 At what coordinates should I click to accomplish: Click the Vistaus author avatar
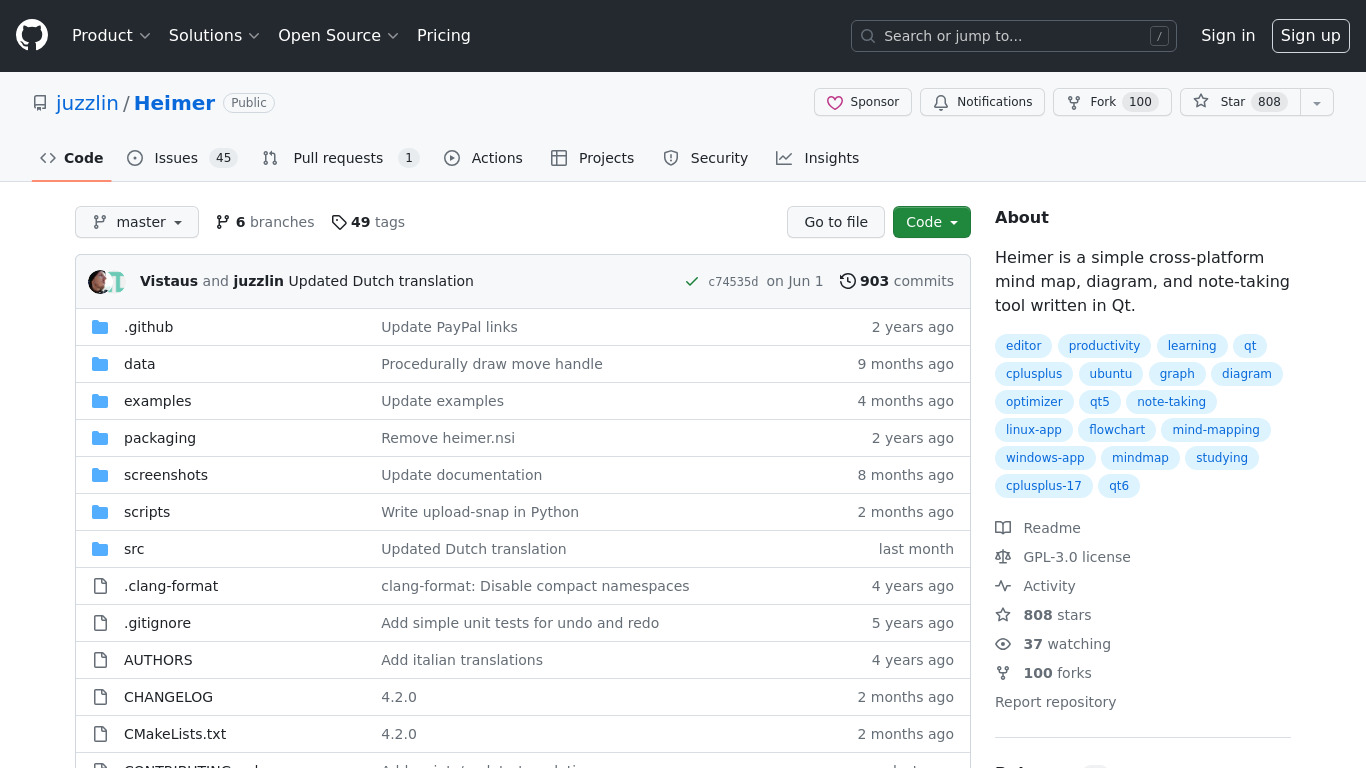point(99,282)
